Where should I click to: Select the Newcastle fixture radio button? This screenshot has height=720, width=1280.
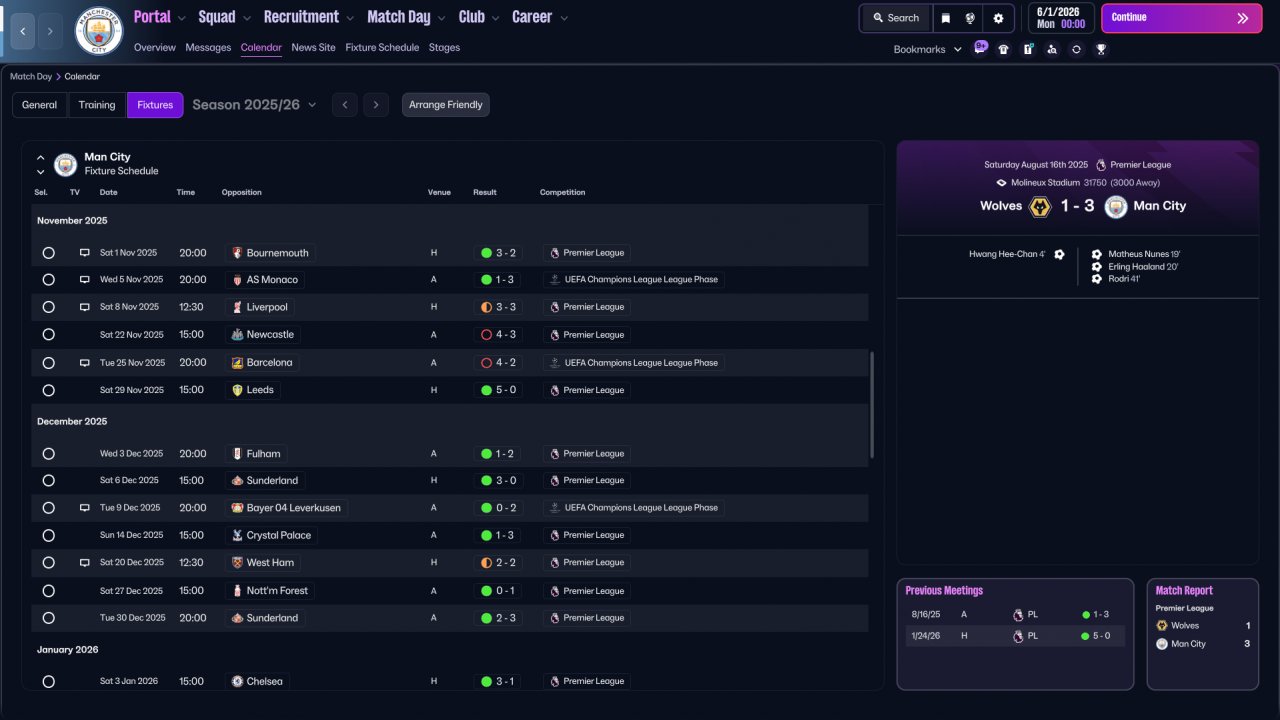(x=48, y=335)
